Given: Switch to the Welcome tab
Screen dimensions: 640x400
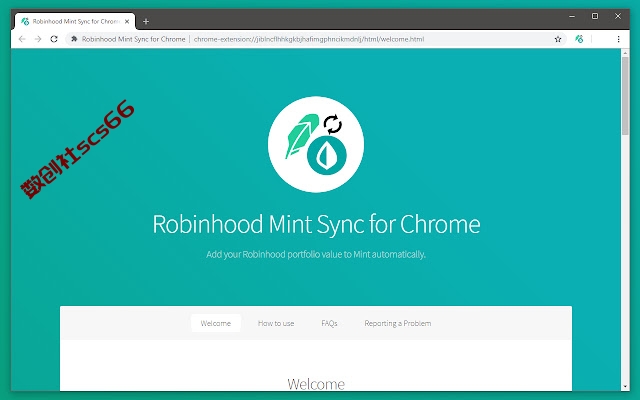Looking at the screenshot, I should click(x=216, y=323).
